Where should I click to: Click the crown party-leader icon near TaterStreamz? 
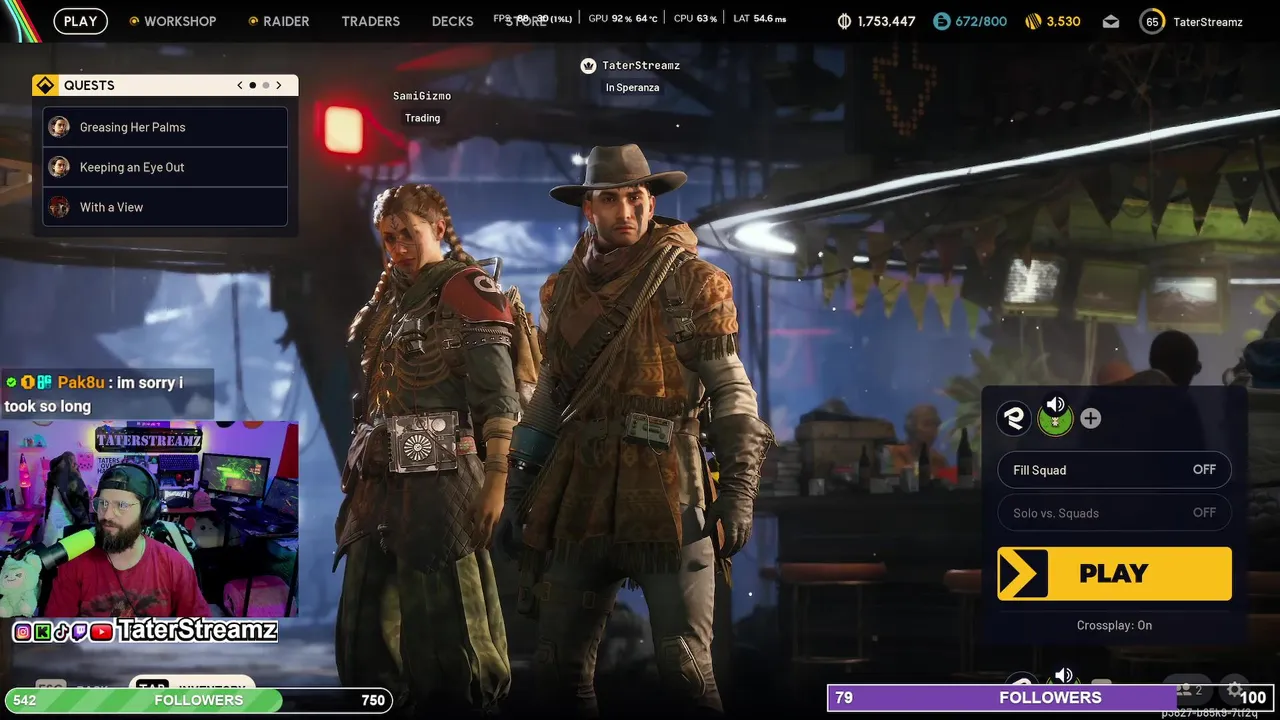pos(588,65)
